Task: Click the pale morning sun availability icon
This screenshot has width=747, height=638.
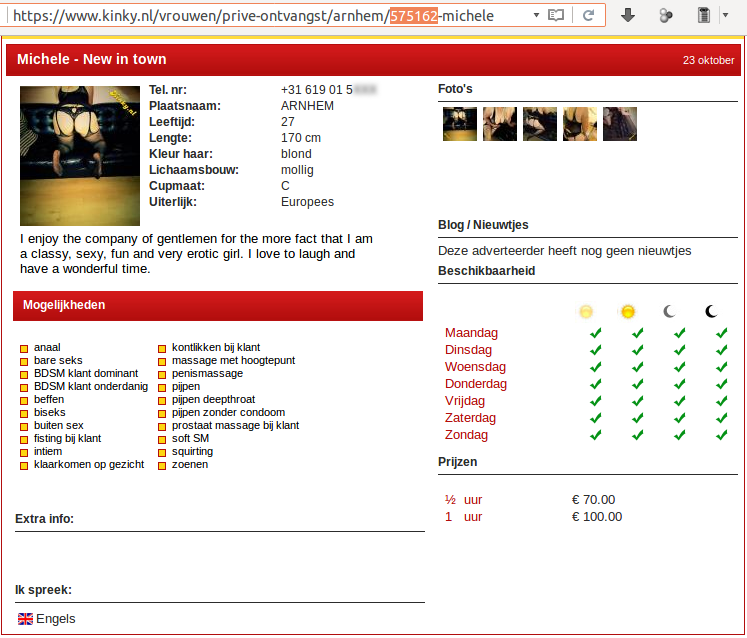Action: tap(586, 312)
